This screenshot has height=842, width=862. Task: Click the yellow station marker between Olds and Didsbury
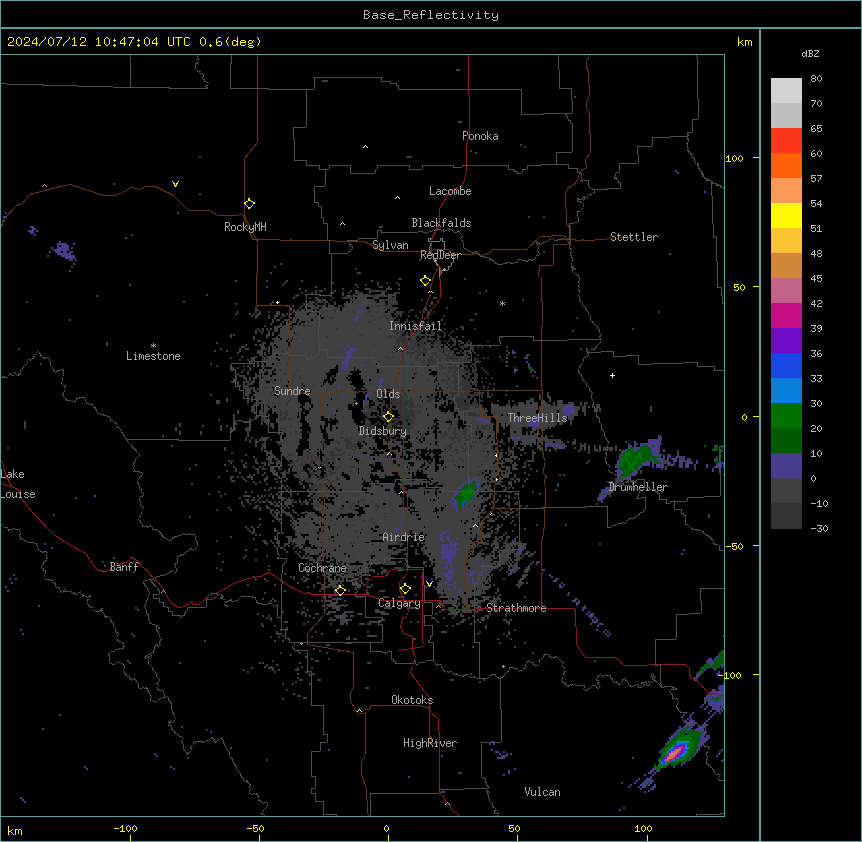coord(388,417)
